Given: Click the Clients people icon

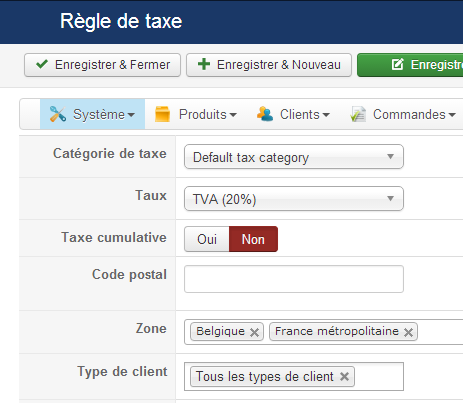Looking at the screenshot, I should click(x=265, y=114).
